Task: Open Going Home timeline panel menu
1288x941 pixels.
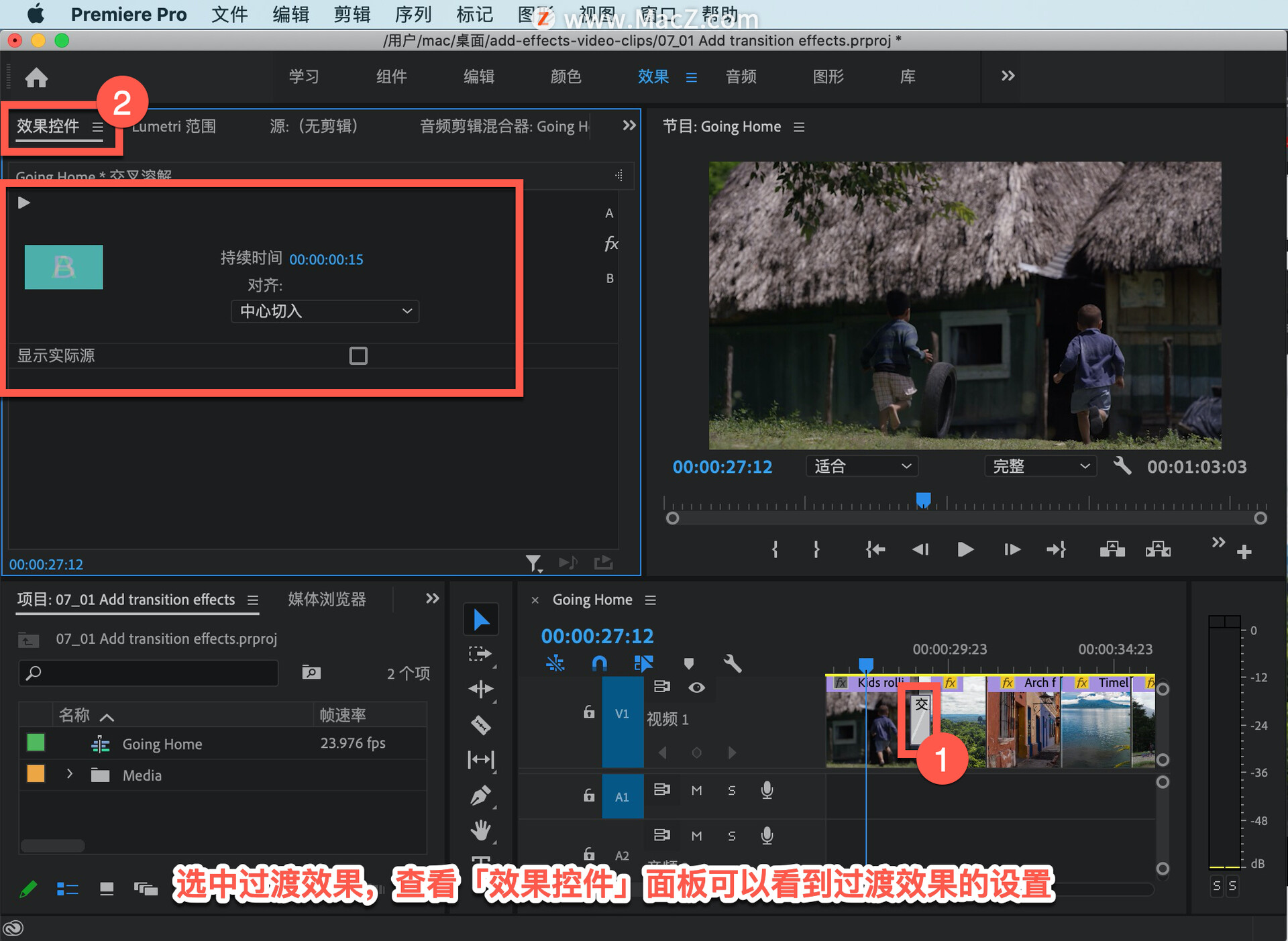Action: pyautogui.click(x=650, y=600)
